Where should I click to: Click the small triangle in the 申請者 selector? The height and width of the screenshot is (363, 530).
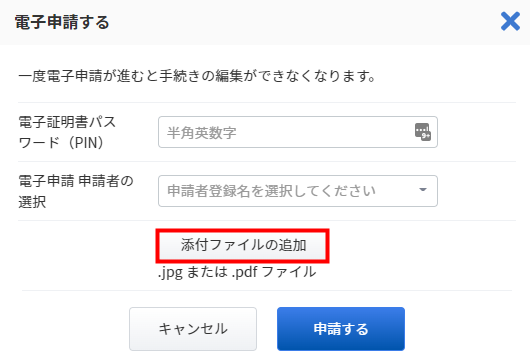(x=423, y=190)
